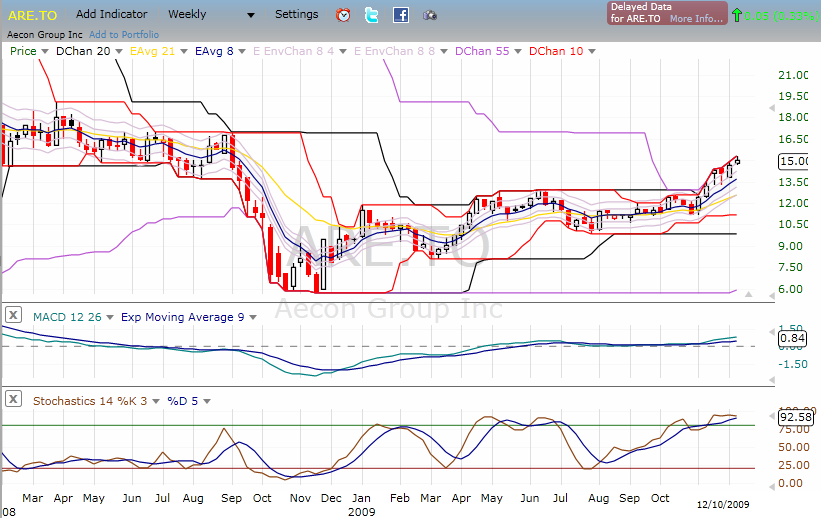
Task: Click the 92.58 stochastics value label
Action: [796, 417]
